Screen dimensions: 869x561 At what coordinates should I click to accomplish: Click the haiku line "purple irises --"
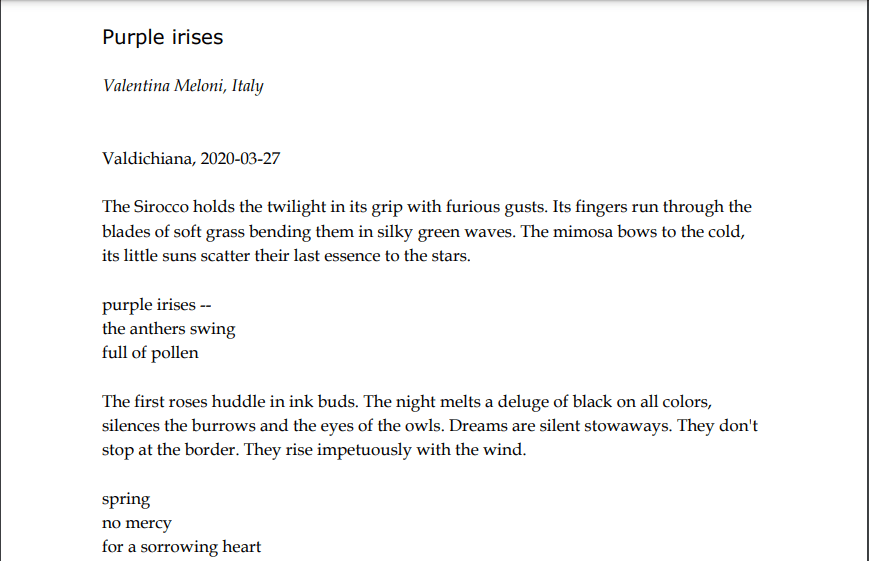point(157,304)
